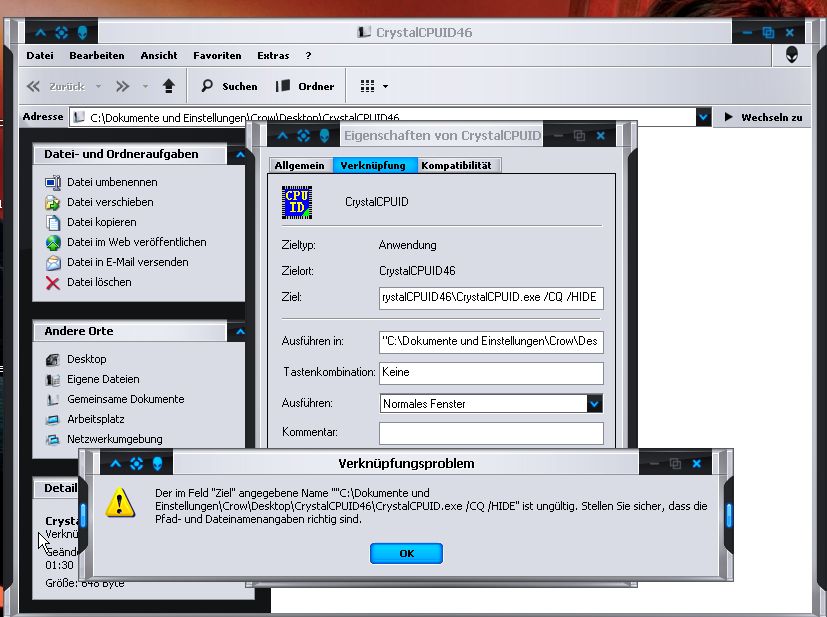Viewport: 827px width, 617px height.
Task: Collapse the Andere Orte panel
Action: coord(240,332)
